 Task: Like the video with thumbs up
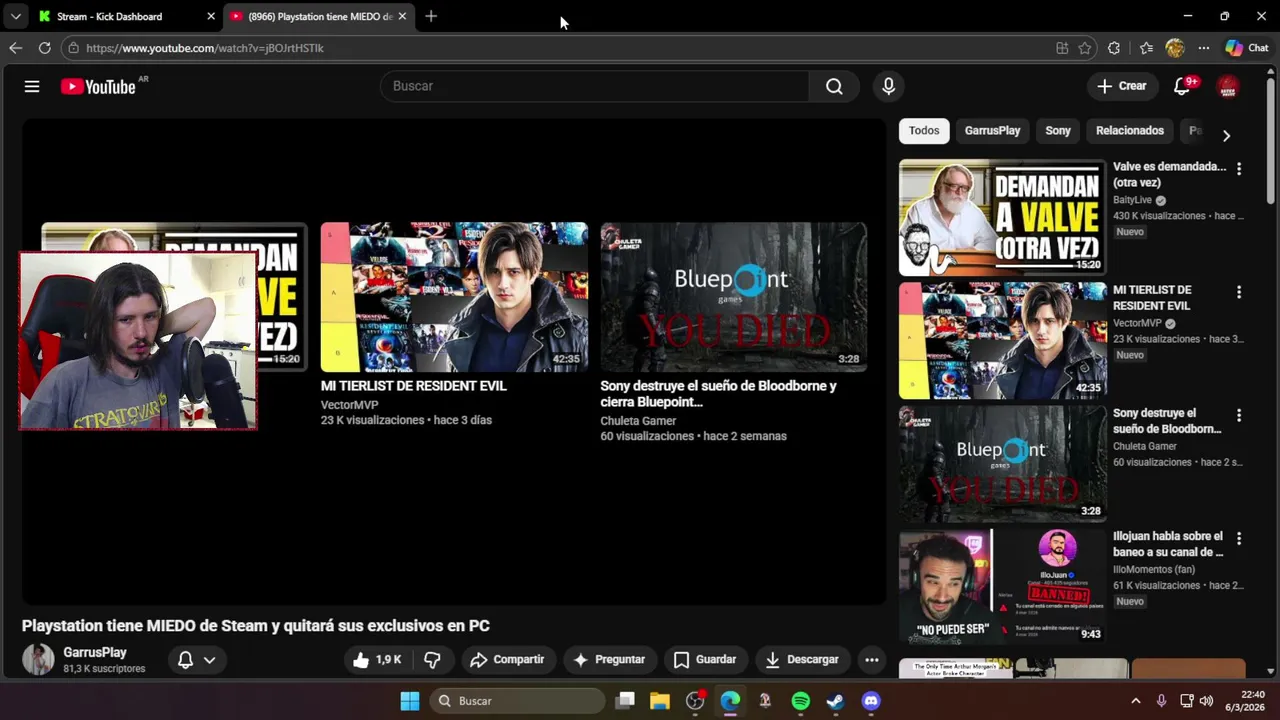click(376, 660)
